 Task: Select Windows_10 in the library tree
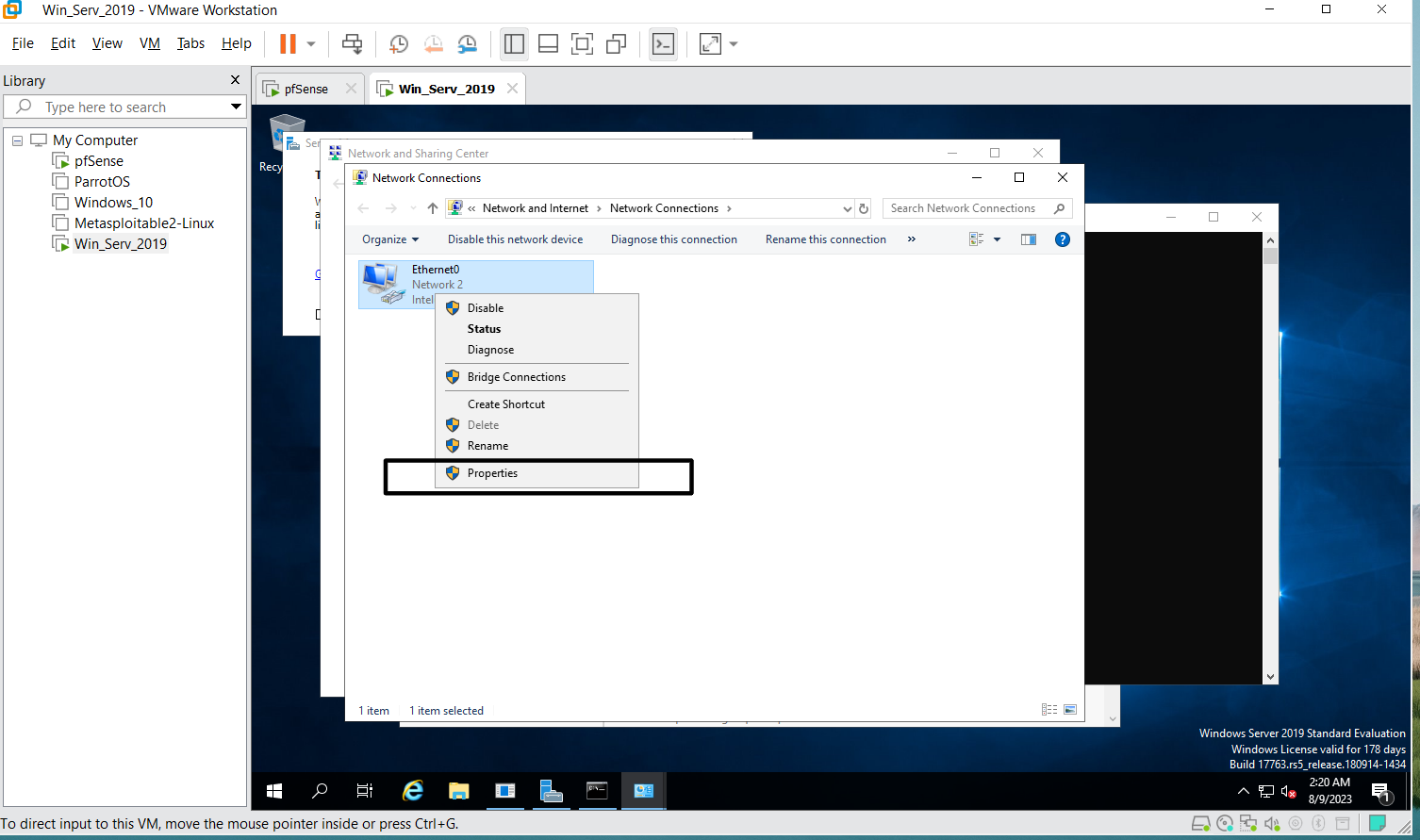point(113,203)
